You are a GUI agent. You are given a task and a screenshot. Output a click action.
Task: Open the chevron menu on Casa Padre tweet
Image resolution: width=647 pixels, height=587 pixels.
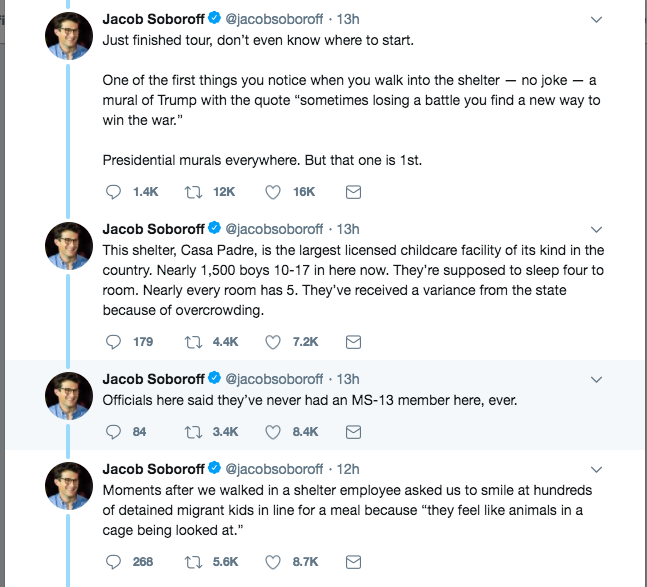coord(597,229)
